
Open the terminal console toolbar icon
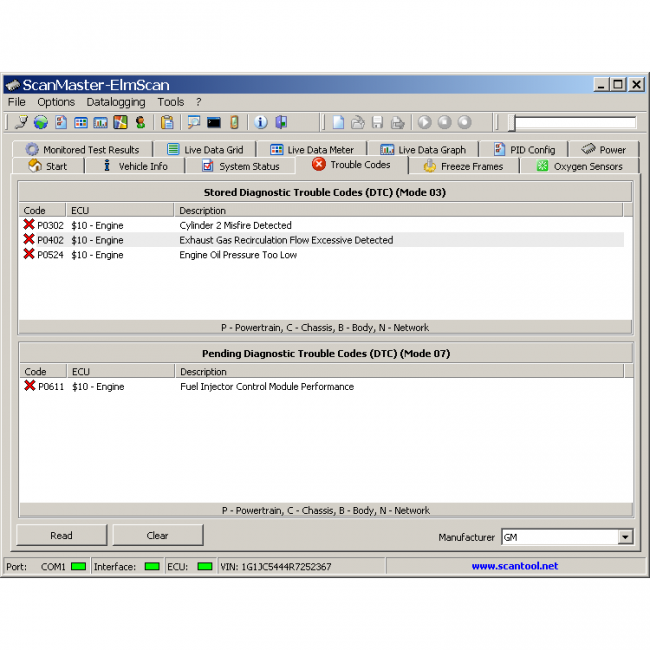(x=213, y=122)
